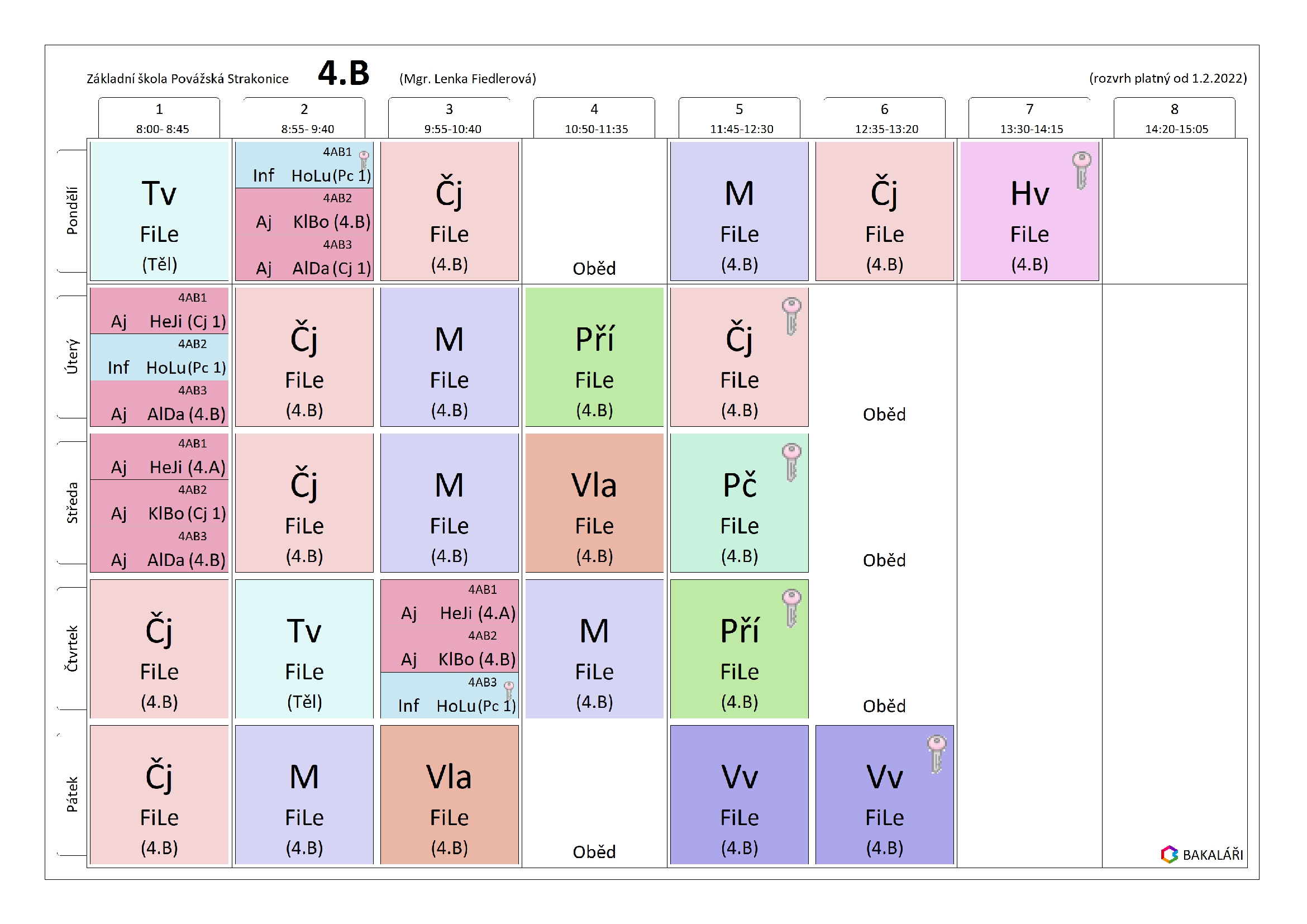Click the key icon on Monday Hv lesson
The width and height of the screenshot is (1307, 924).
(x=1081, y=170)
